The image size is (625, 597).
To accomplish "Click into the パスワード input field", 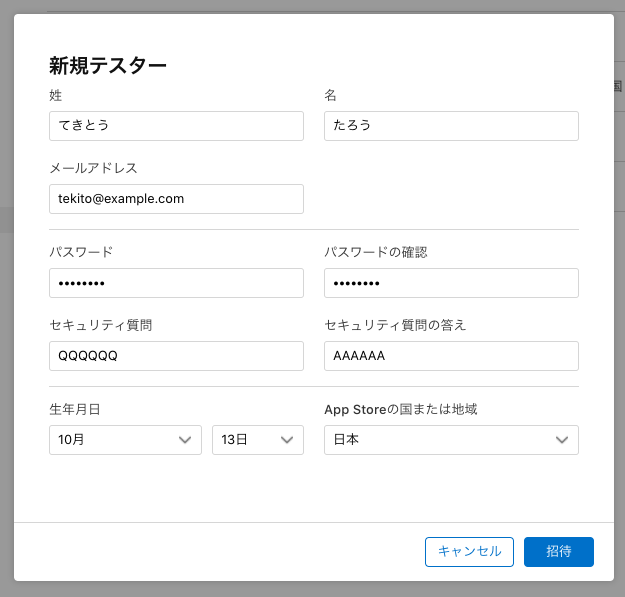I will [176, 283].
